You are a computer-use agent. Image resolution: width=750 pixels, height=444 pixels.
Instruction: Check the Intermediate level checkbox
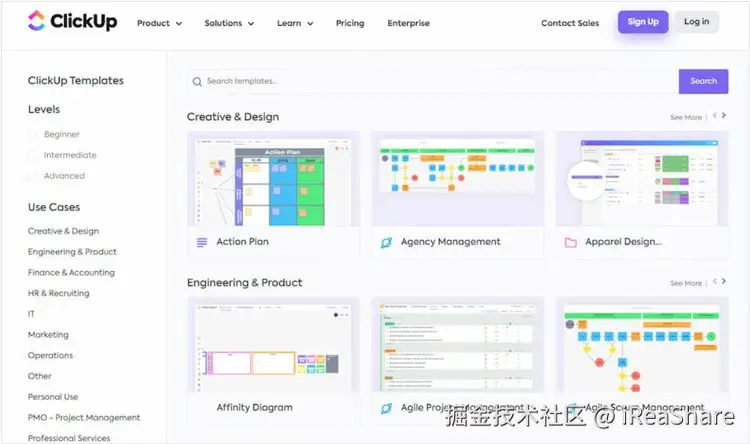33,155
